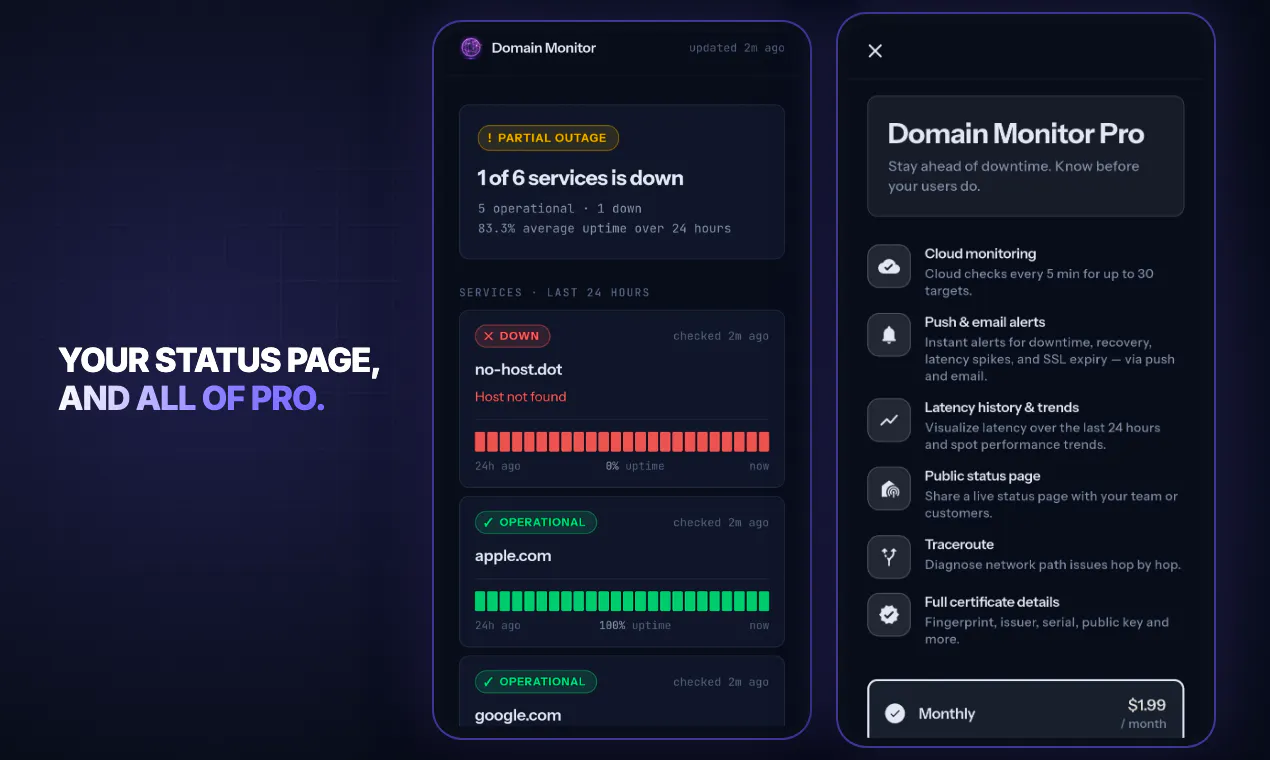Screen dimensions: 1270x760
Task: Click the Full certificate details badge icon
Action: [889, 615]
